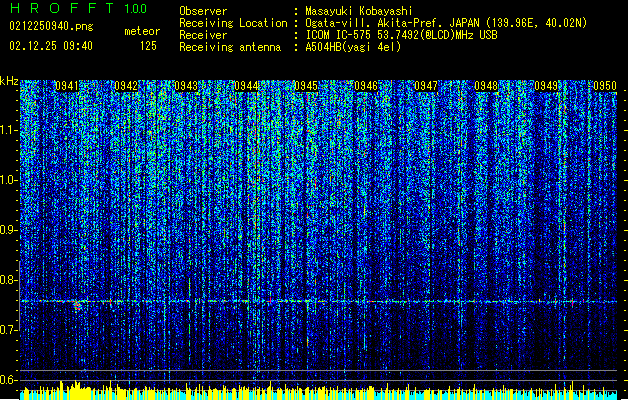Click the 1.1 kHz axis tick label

click(x=9, y=130)
